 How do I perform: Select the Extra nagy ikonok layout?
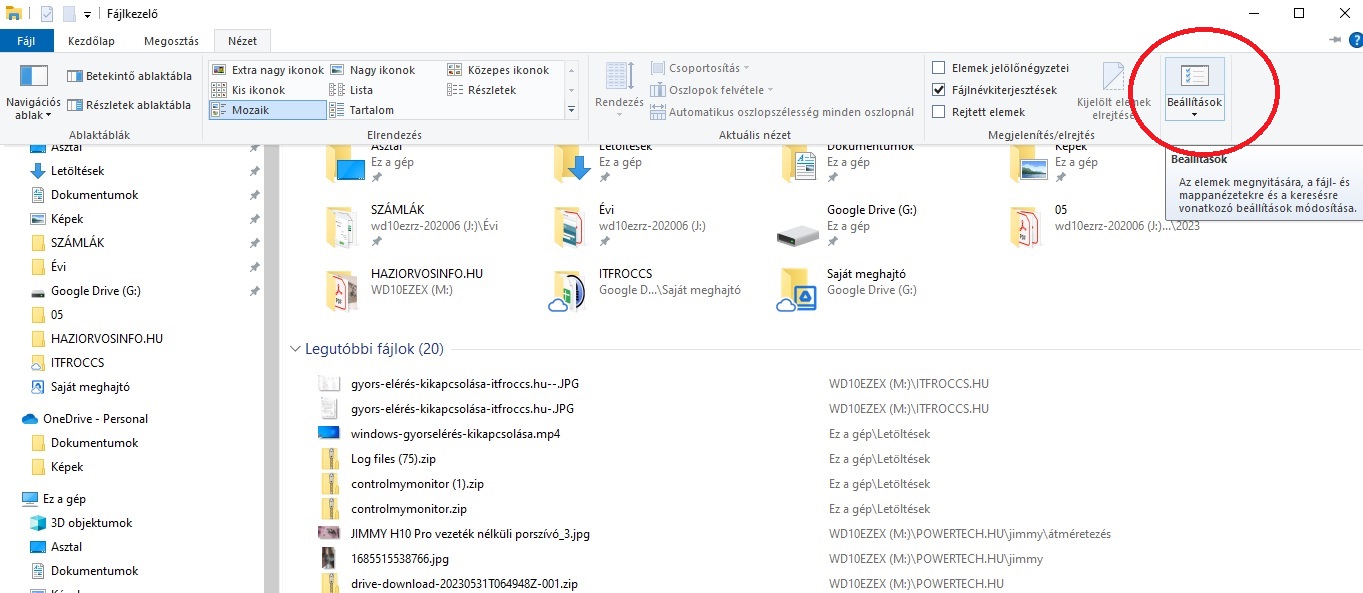point(268,70)
